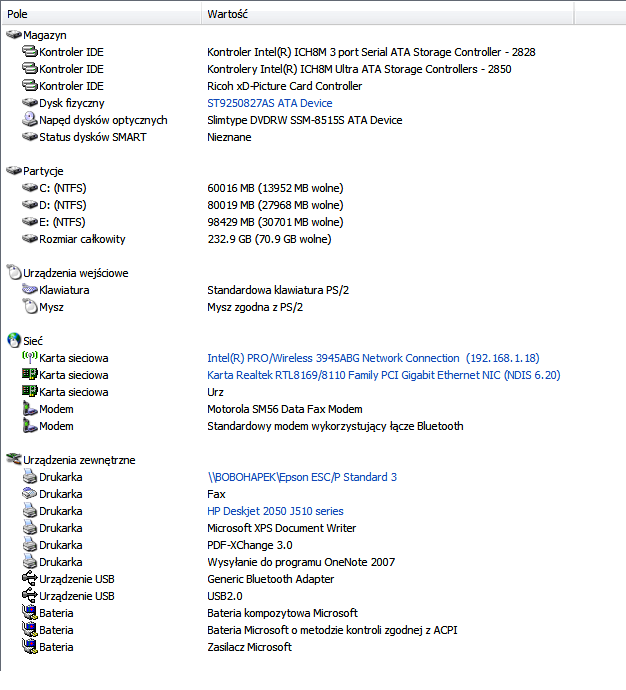The width and height of the screenshot is (626, 690).
Task: Click the 232.9 GB (70.9 GB wolne) value
Action: [x=269, y=239]
